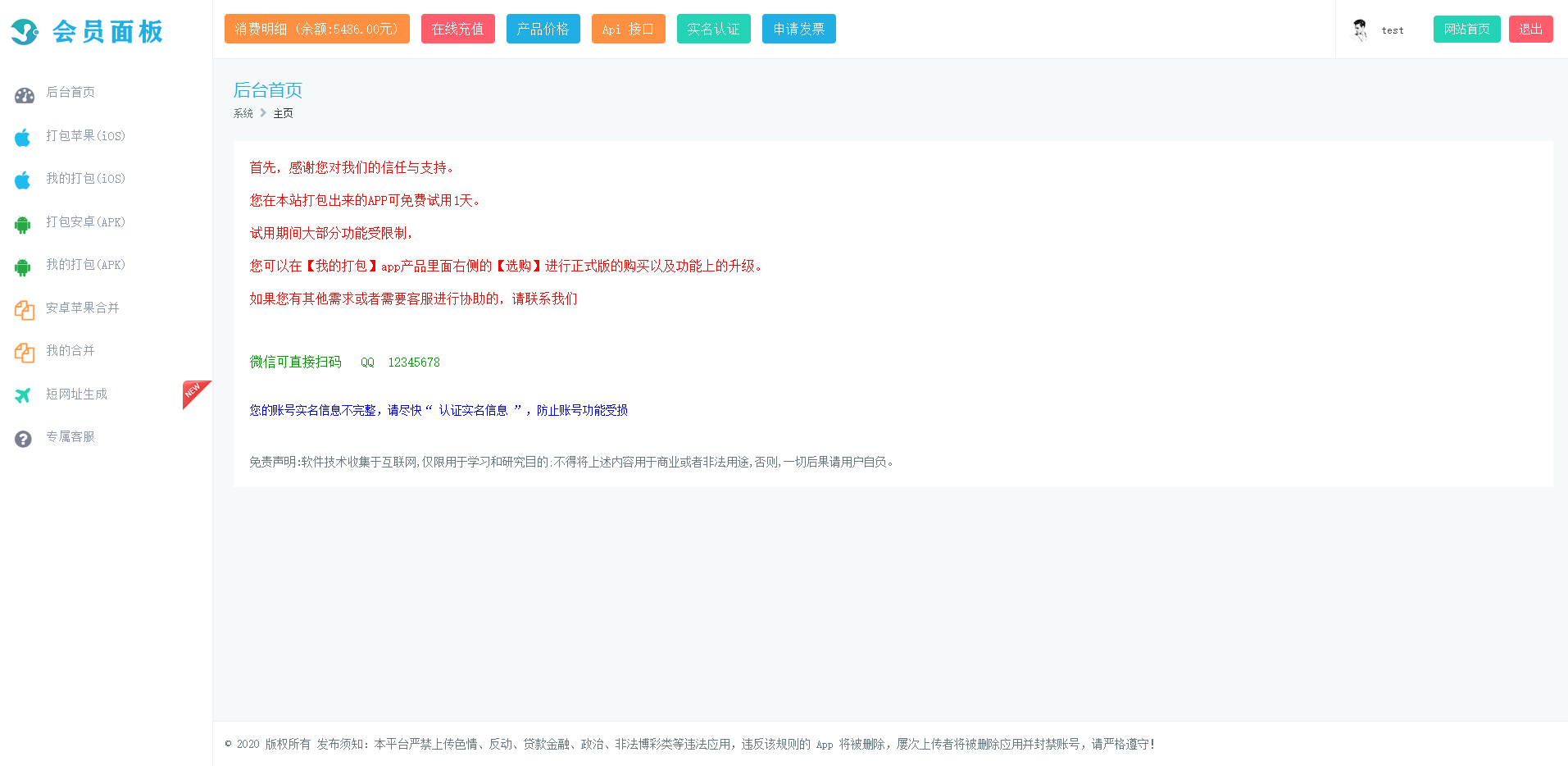
Task: Click the dashboard palette icon
Action: point(24,95)
